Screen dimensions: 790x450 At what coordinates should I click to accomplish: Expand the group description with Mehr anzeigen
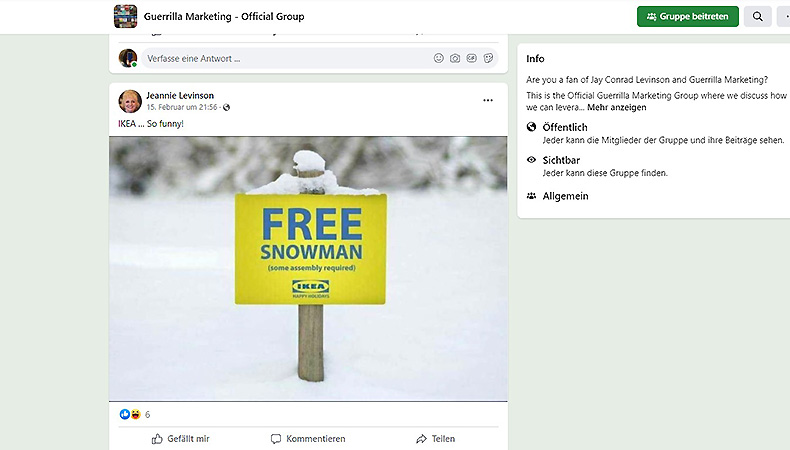(617, 107)
